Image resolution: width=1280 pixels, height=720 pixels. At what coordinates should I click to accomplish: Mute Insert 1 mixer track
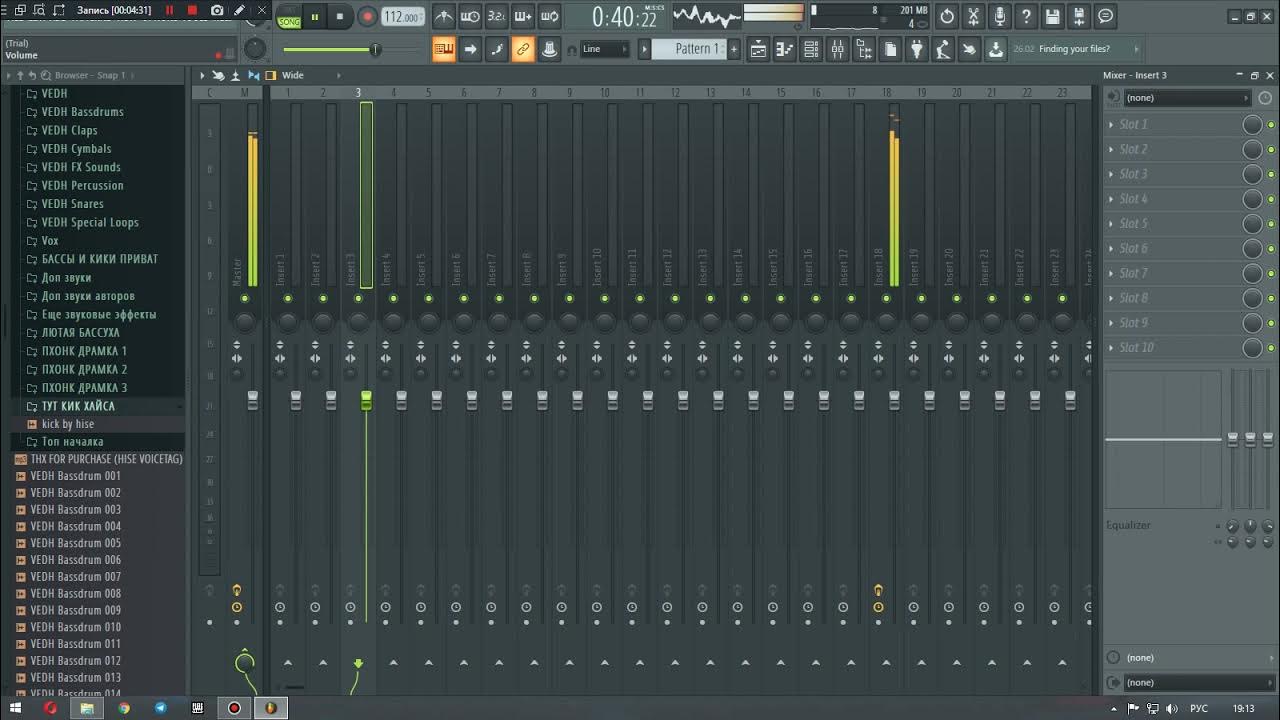coord(288,298)
